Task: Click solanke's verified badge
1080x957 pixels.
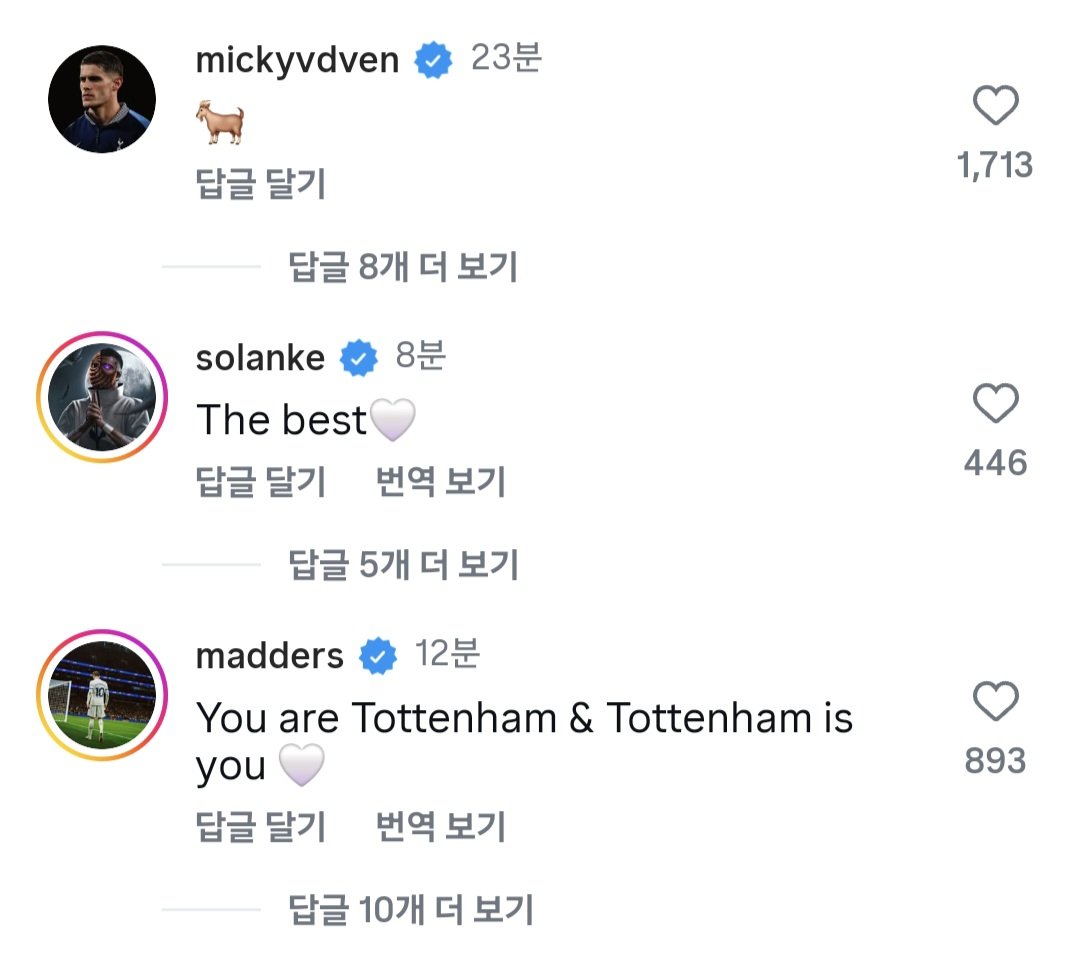Action: 359,358
